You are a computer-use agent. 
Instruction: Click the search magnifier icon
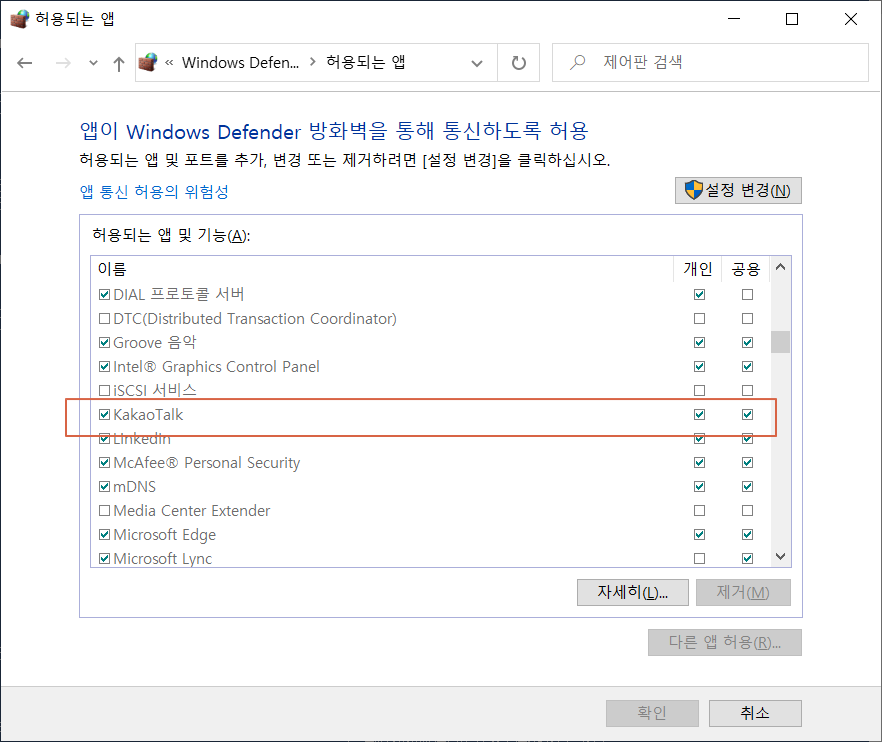[578, 62]
